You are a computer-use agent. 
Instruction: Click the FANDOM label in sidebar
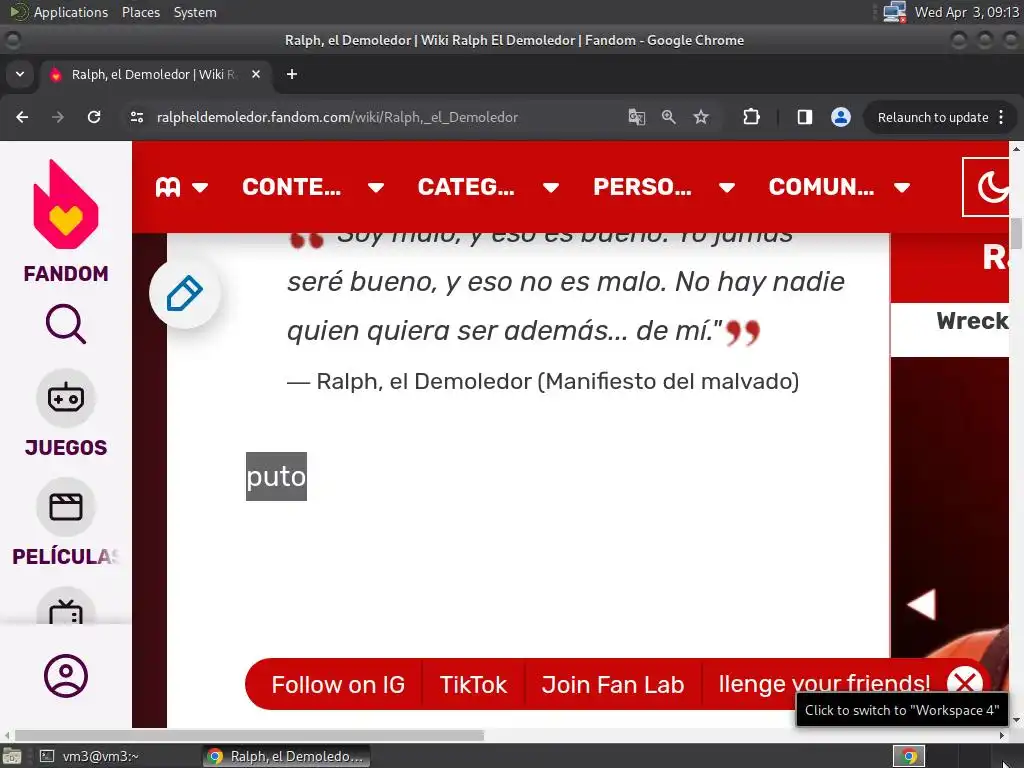tap(65, 273)
